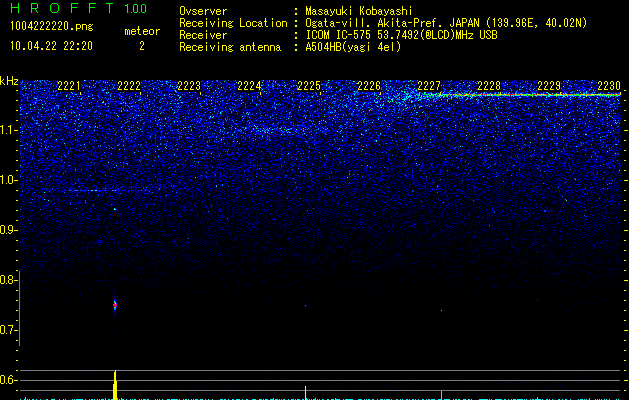Image resolution: width=629 pixels, height=400 pixels.
Task: Click the Receiving Location label
Action: (233, 23)
